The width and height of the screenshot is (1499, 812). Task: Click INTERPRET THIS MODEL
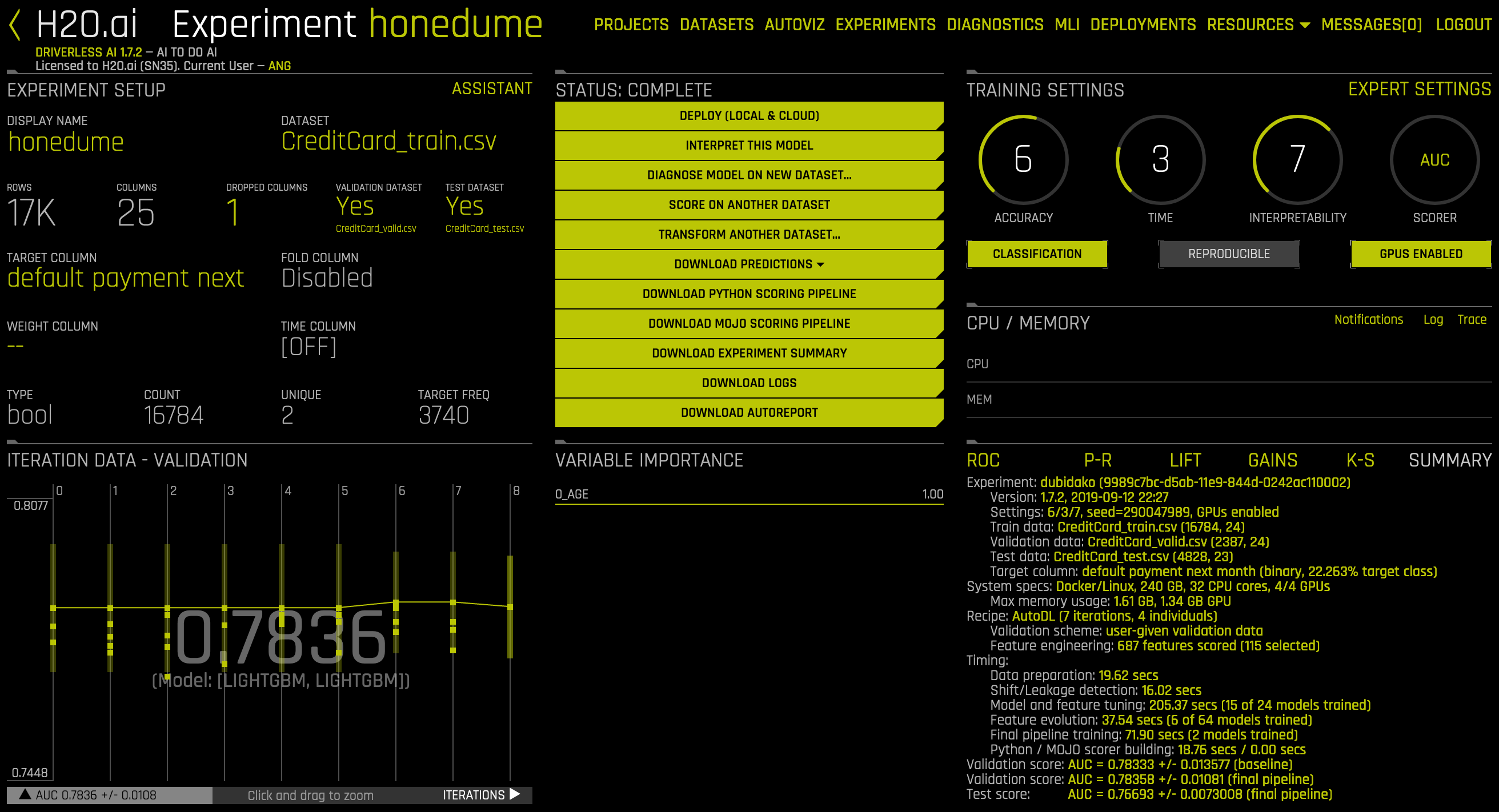coord(749,146)
